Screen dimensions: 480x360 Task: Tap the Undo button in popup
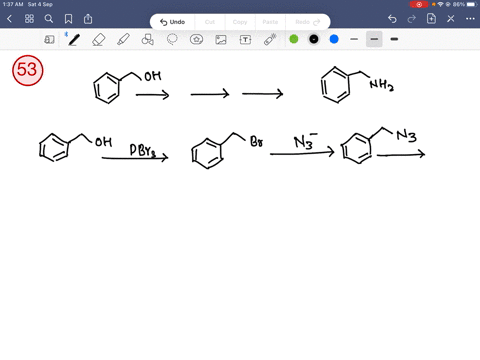tap(172, 22)
